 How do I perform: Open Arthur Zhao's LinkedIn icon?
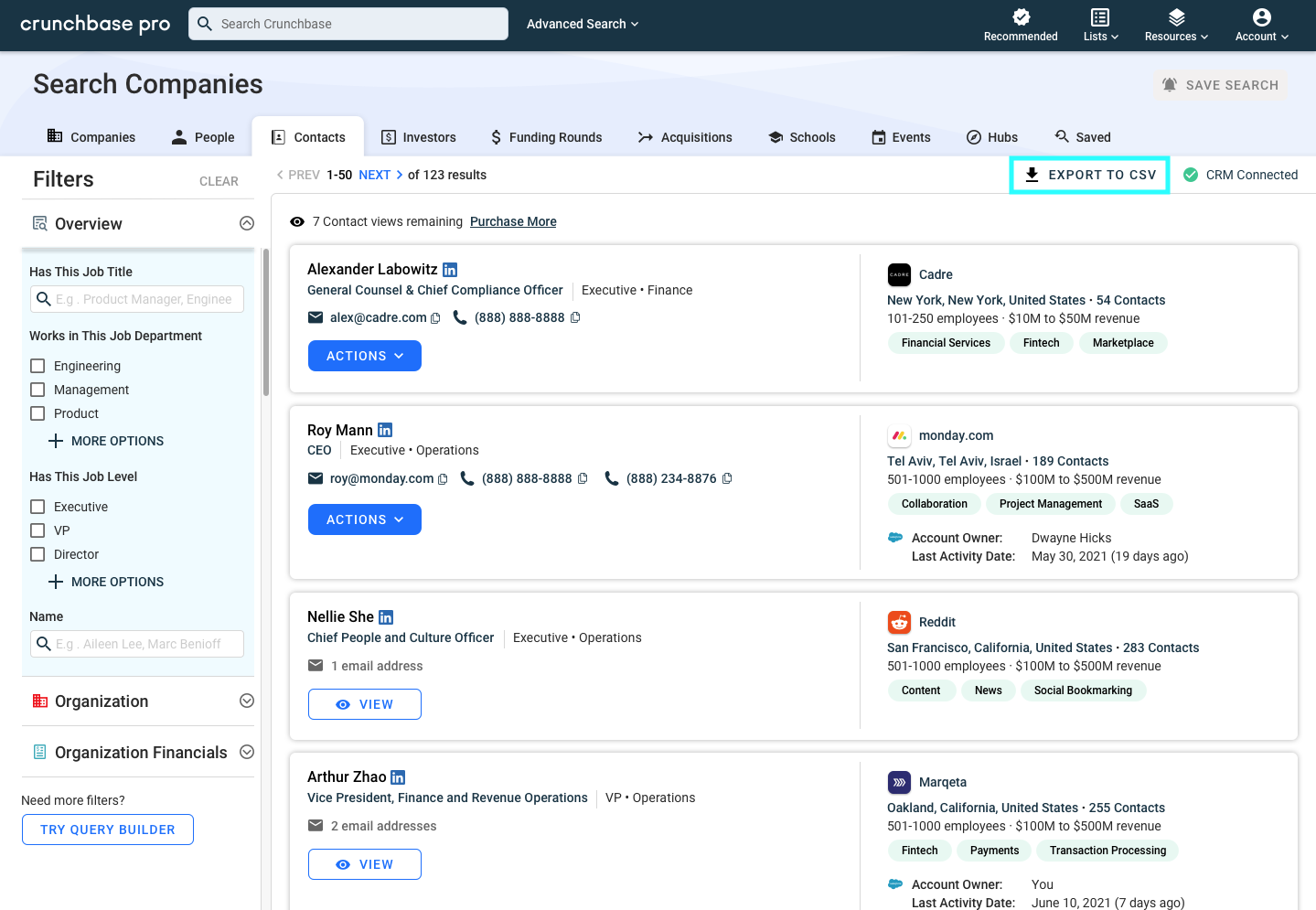398,777
